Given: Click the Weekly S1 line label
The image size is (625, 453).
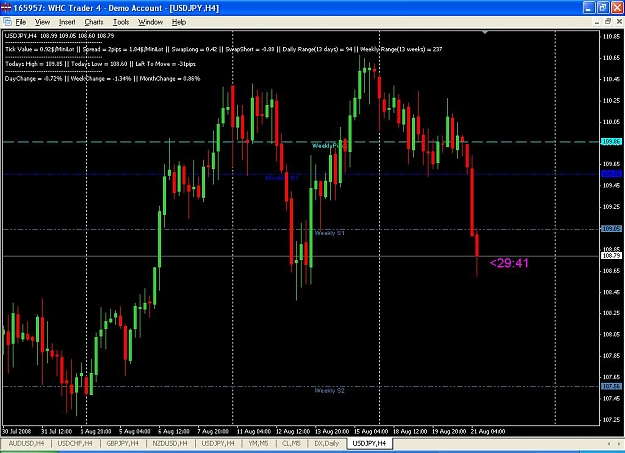Looking at the screenshot, I should click(329, 233).
